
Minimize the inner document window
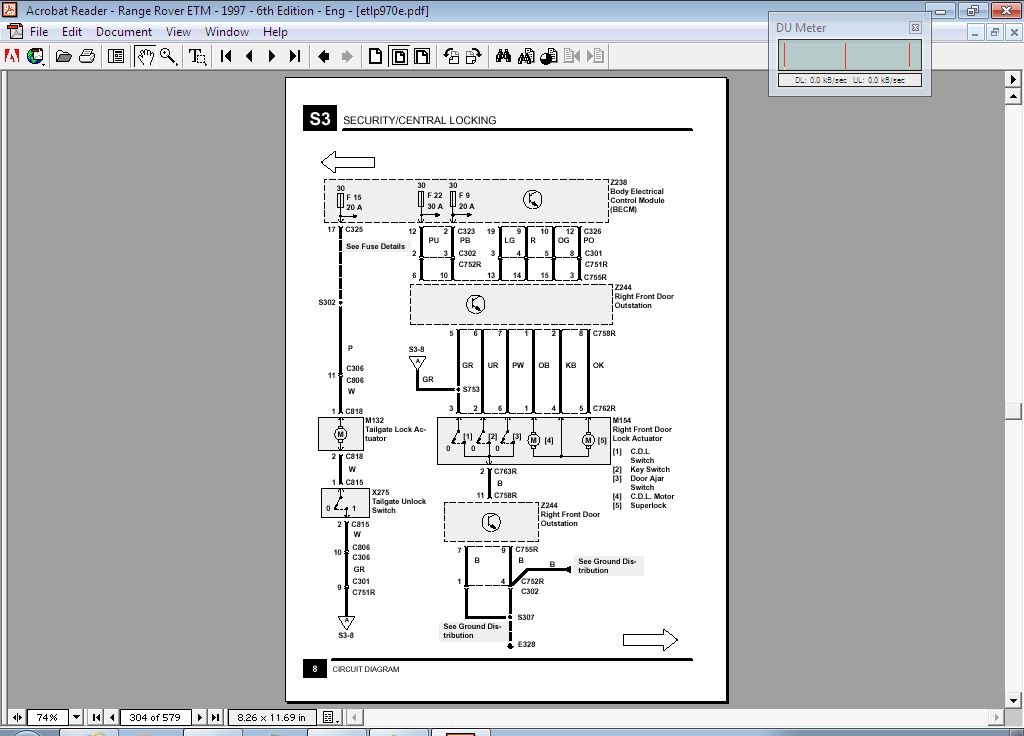[975, 32]
